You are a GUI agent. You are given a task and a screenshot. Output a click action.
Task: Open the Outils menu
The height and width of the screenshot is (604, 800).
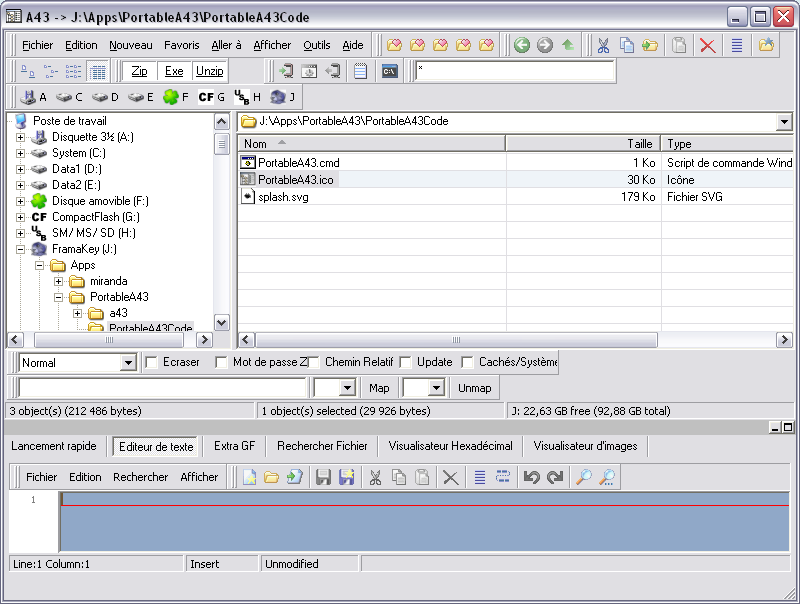pyautogui.click(x=317, y=45)
